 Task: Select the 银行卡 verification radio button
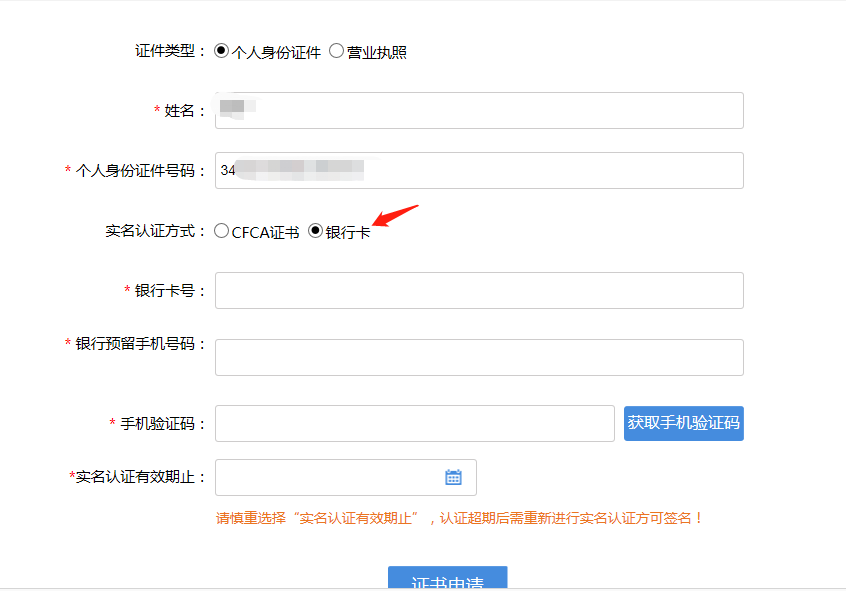316,231
